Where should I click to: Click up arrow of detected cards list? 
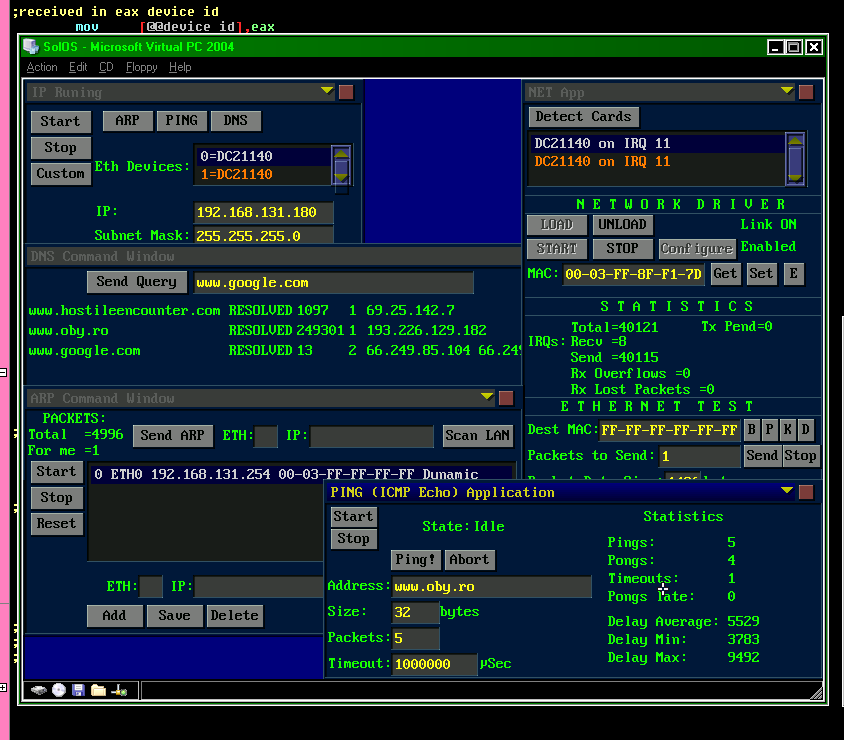[x=795, y=140]
